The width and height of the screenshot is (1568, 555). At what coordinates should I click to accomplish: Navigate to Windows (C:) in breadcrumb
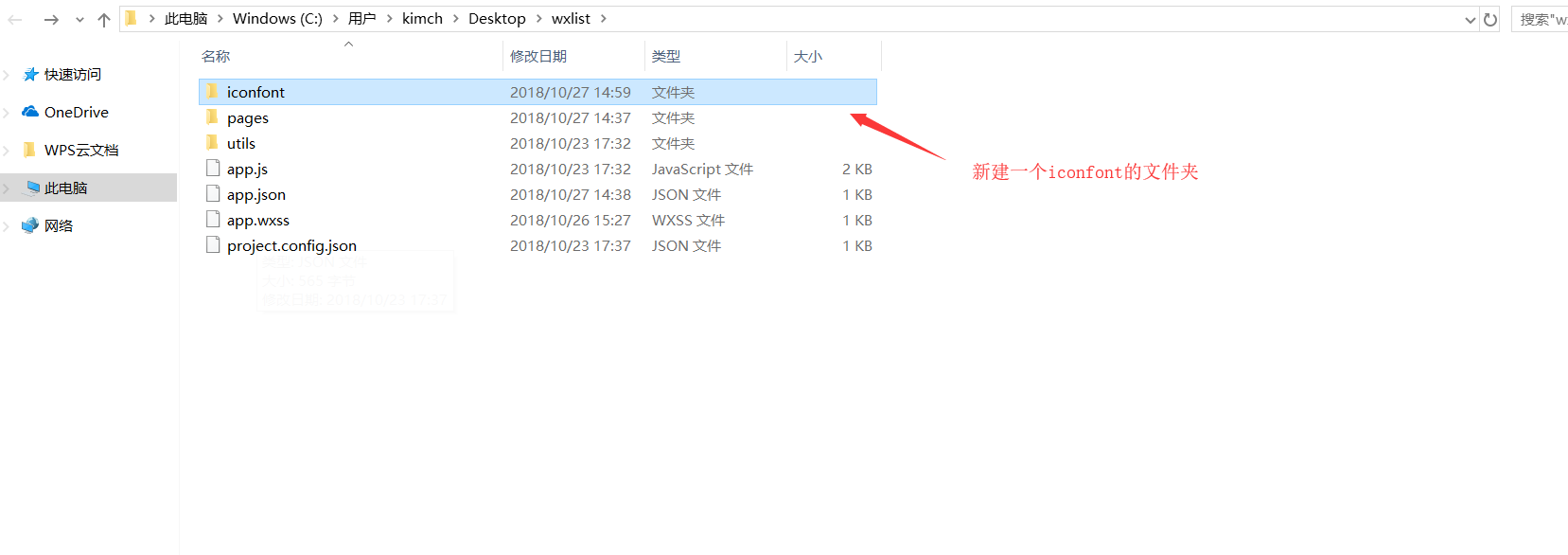coord(277,19)
